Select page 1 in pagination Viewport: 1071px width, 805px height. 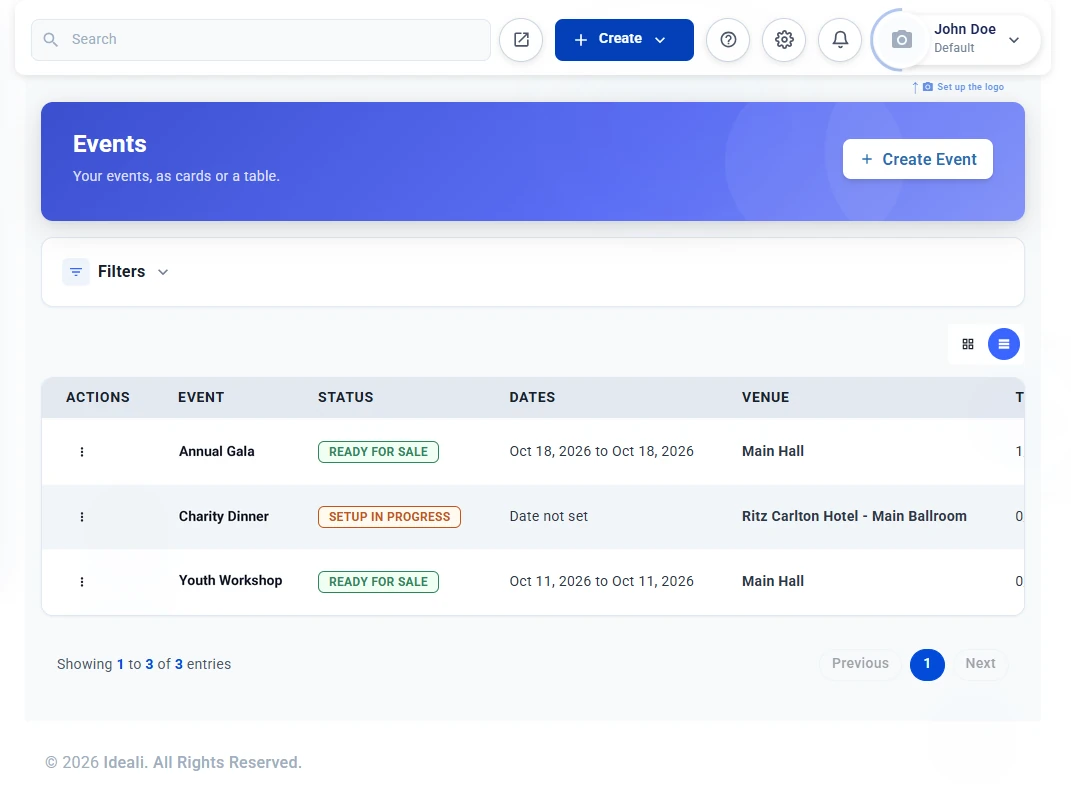(x=926, y=664)
